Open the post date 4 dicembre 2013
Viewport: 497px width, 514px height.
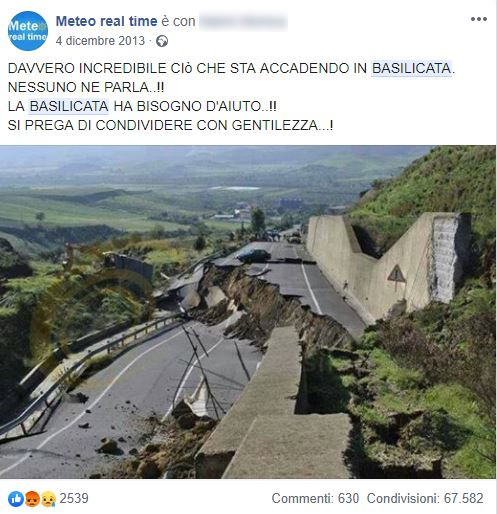point(100,41)
